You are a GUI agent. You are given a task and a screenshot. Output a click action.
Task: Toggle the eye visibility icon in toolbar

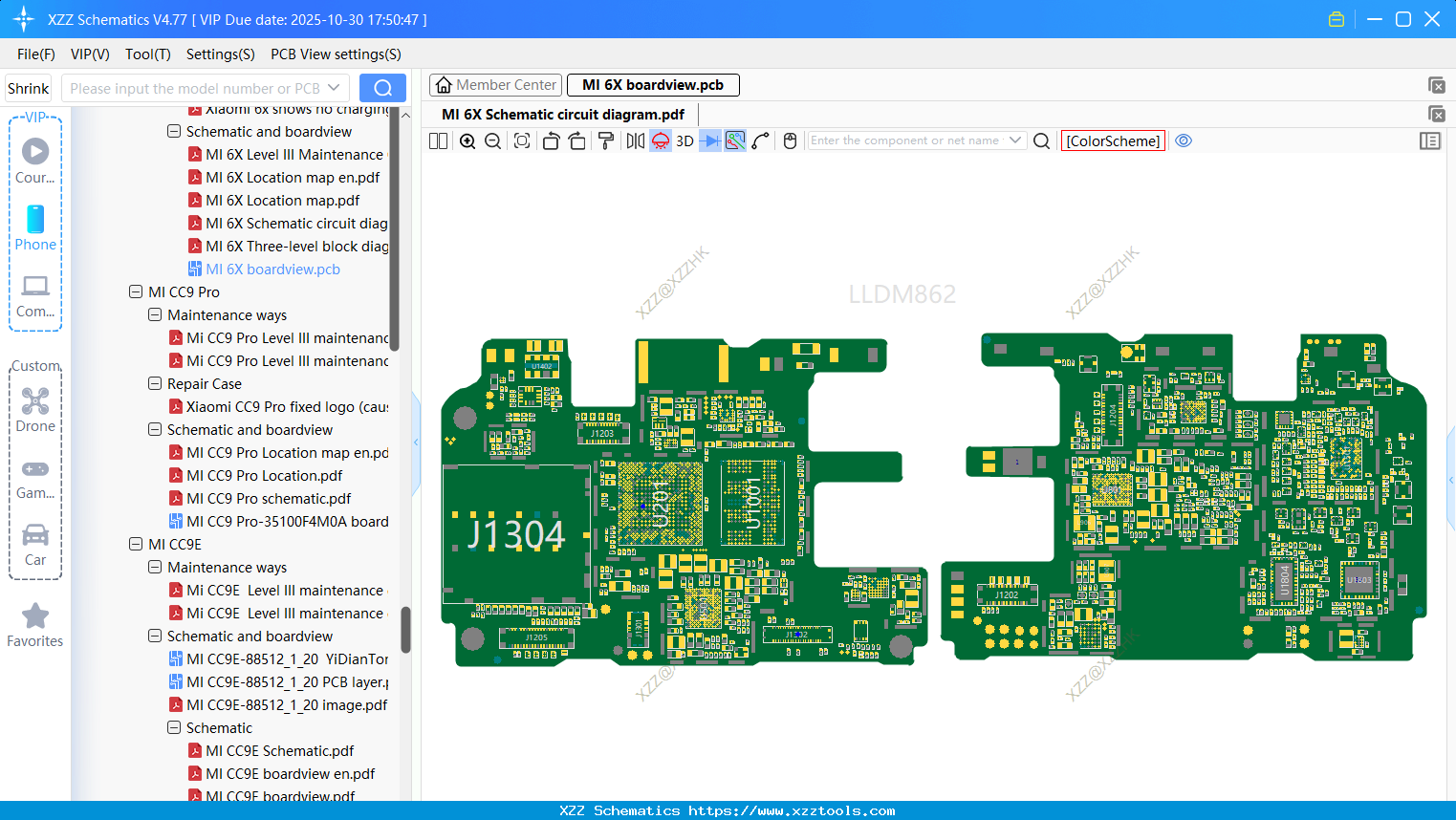click(x=1184, y=140)
